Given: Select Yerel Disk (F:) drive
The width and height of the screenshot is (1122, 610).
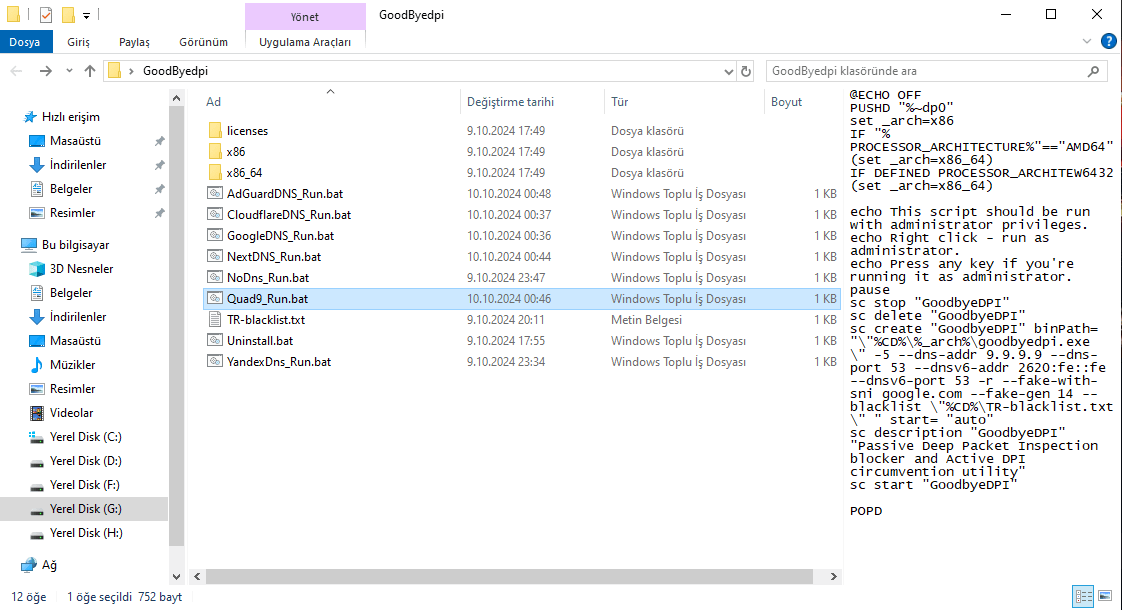Looking at the screenshot, I should [84, 485].
